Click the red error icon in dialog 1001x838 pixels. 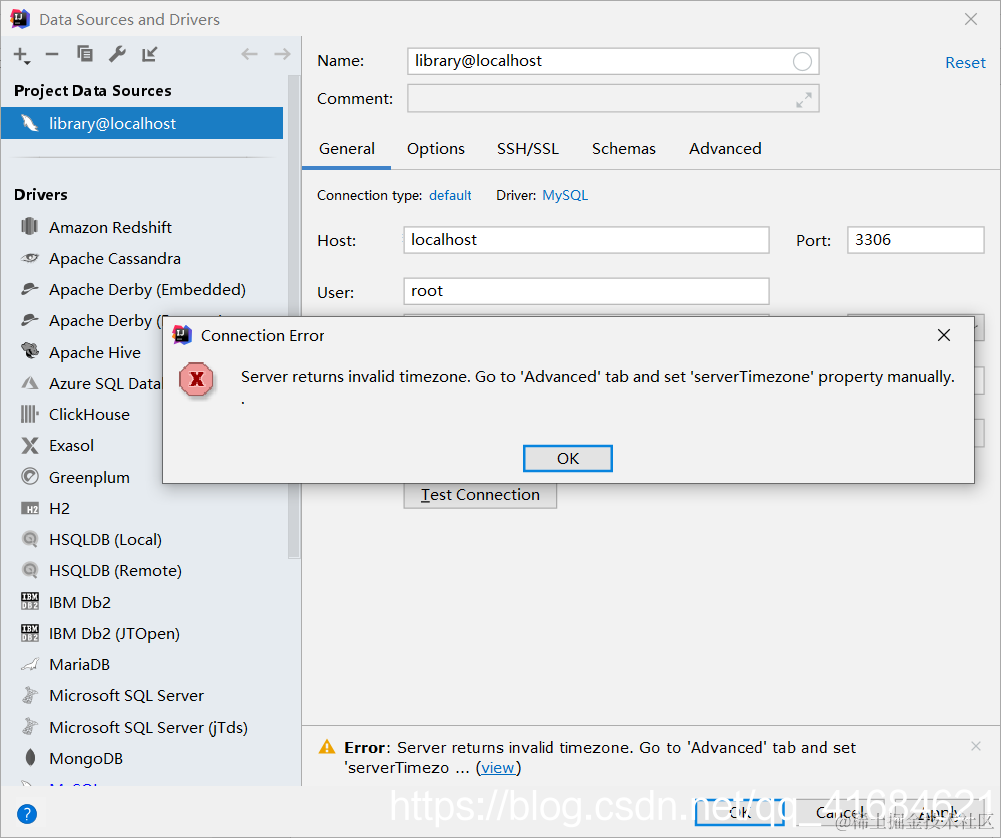tap(197, 379)
